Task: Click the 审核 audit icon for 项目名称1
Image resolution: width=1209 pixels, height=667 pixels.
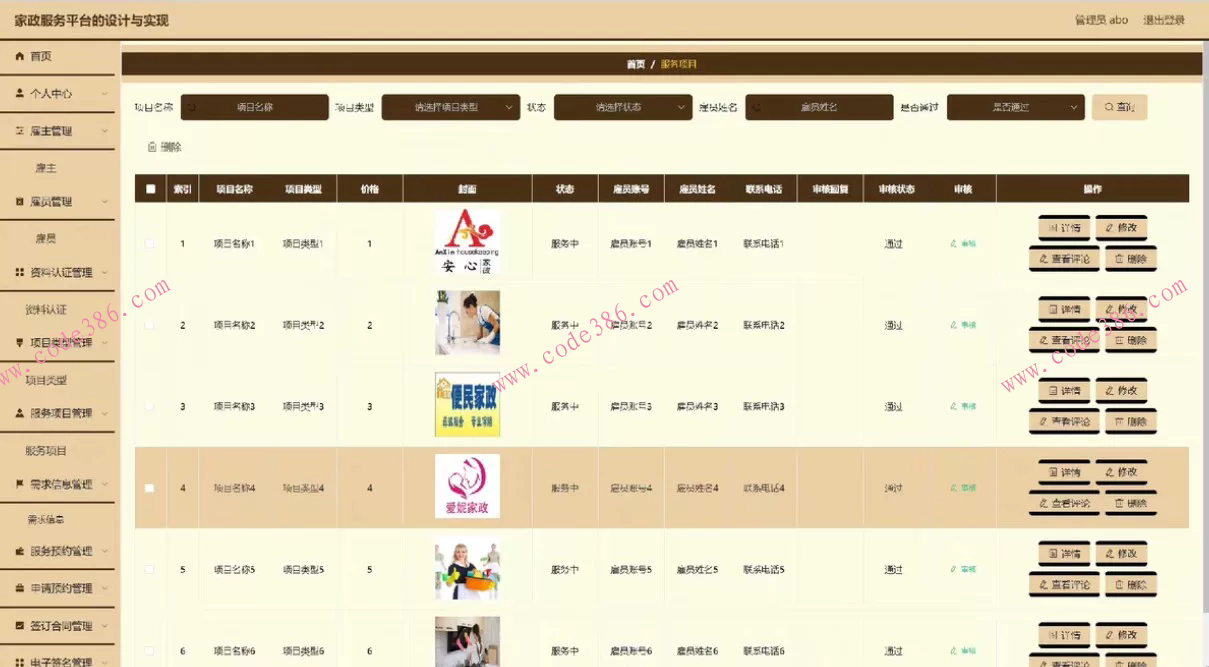Action: 963,243
